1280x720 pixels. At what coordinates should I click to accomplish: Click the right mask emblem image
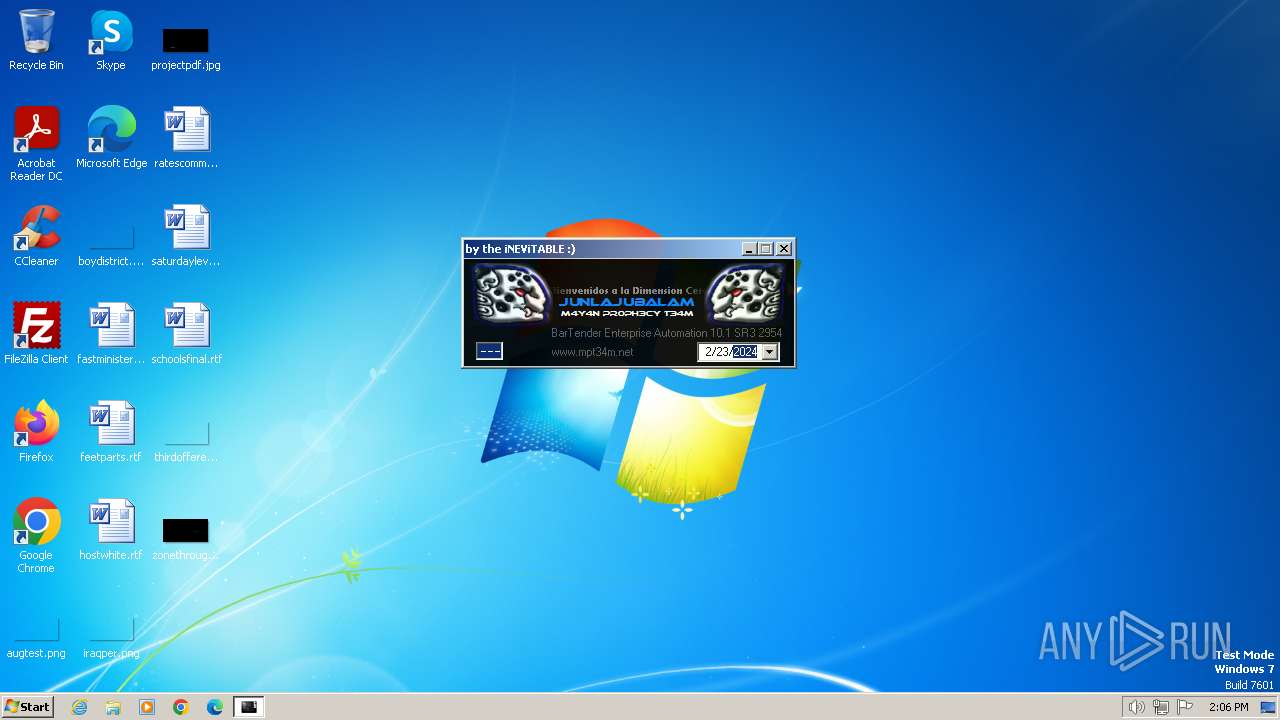[x=746, y=294]
